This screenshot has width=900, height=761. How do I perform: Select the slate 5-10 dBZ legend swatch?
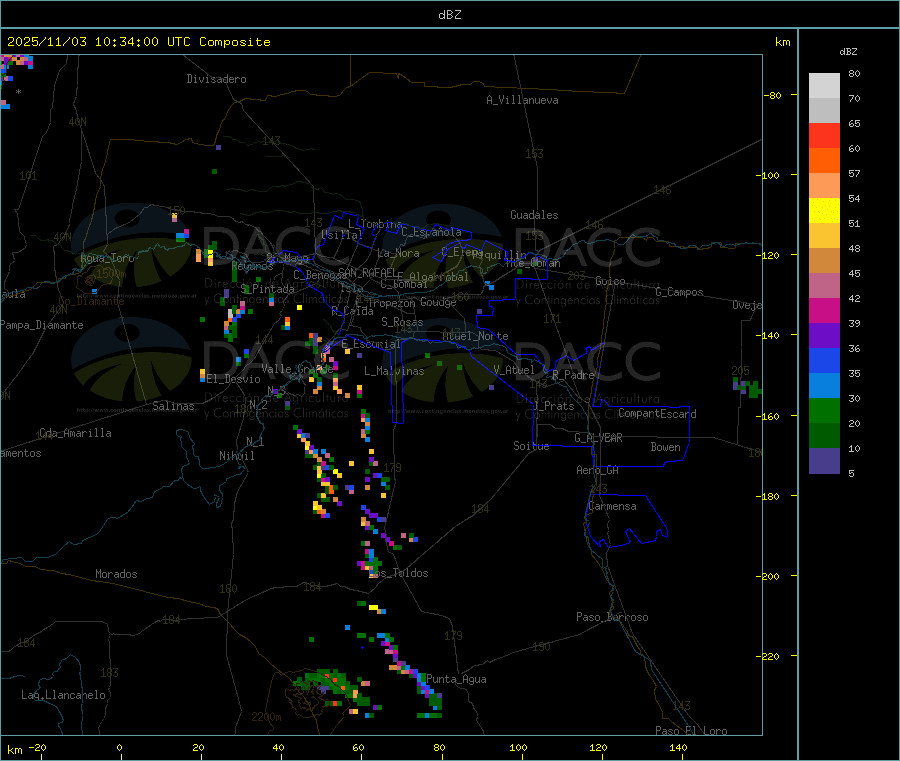pyautogui.click(x=824, y=460)
